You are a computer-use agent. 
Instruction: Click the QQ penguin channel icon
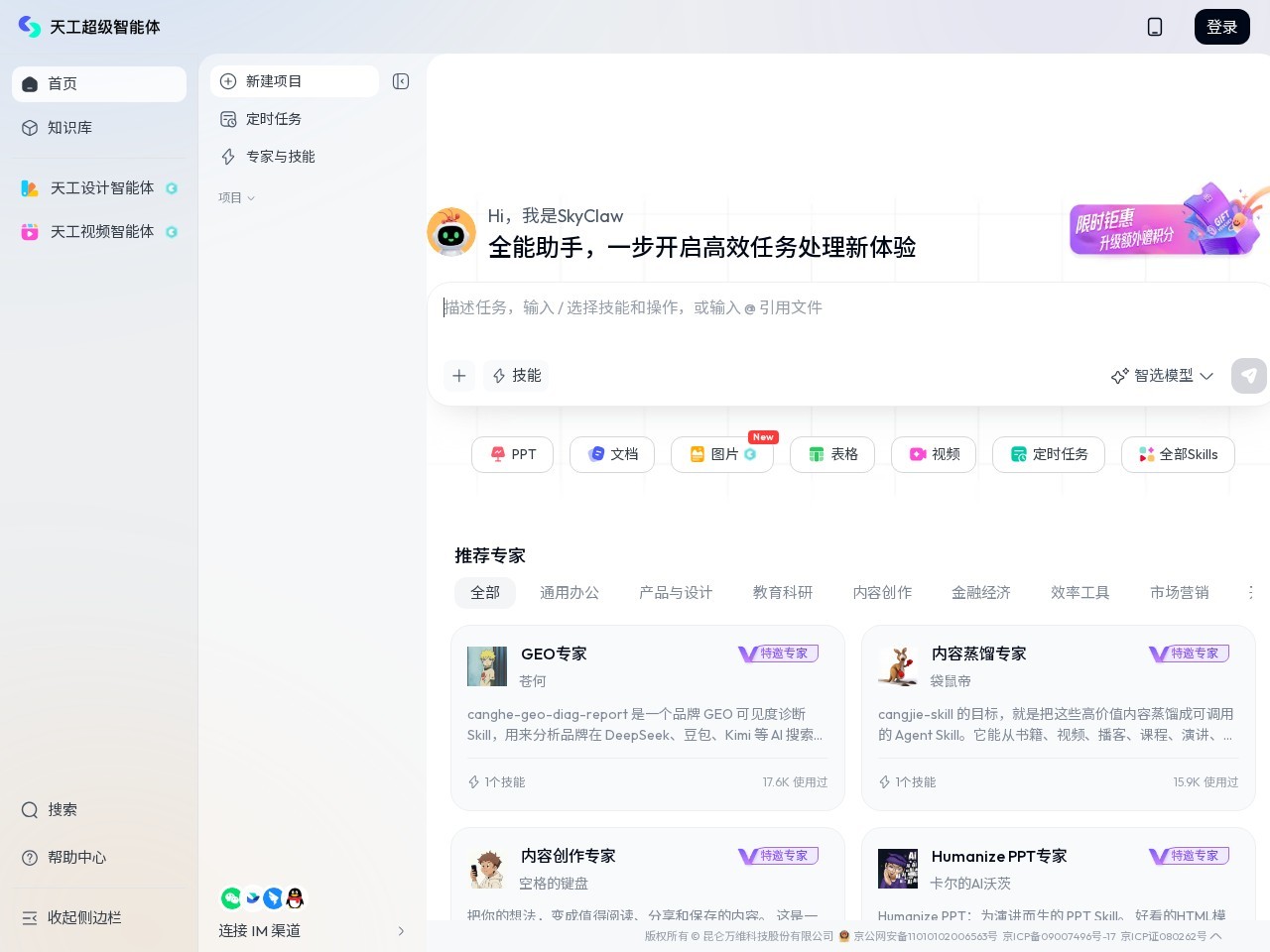295,898
